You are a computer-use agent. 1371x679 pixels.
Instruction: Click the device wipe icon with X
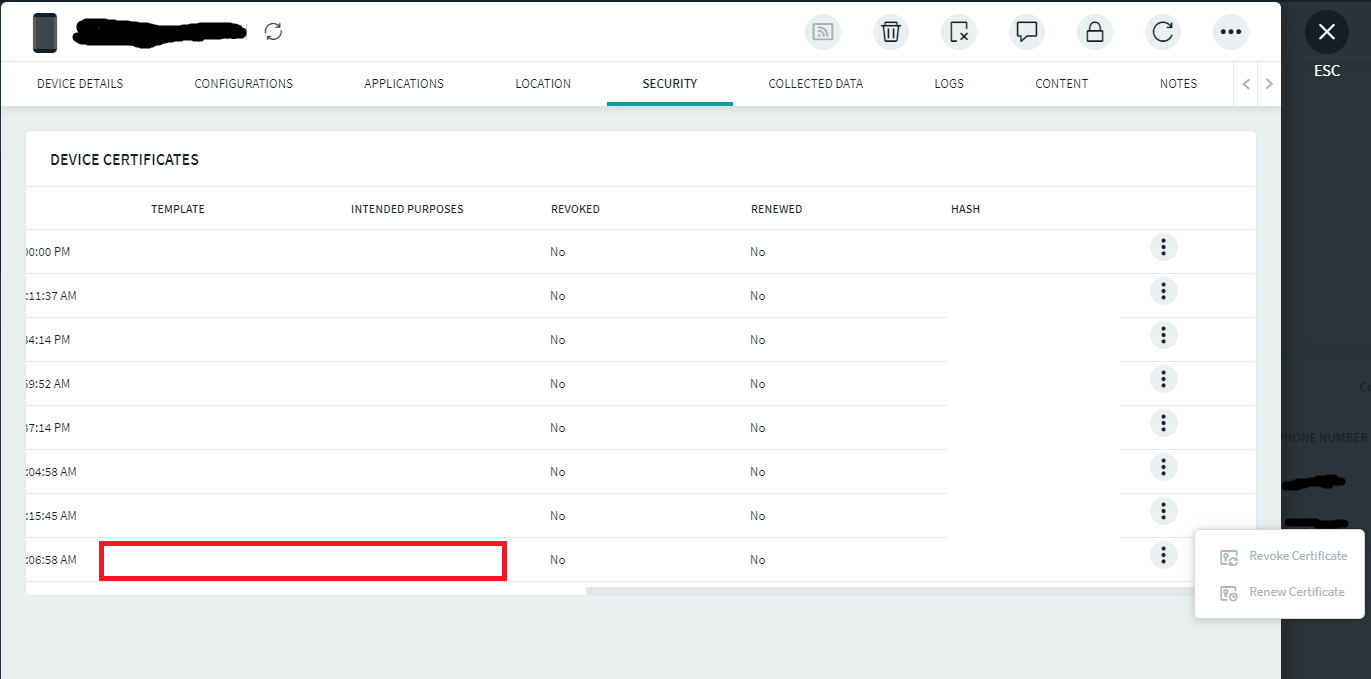click(x=959, y=32)
